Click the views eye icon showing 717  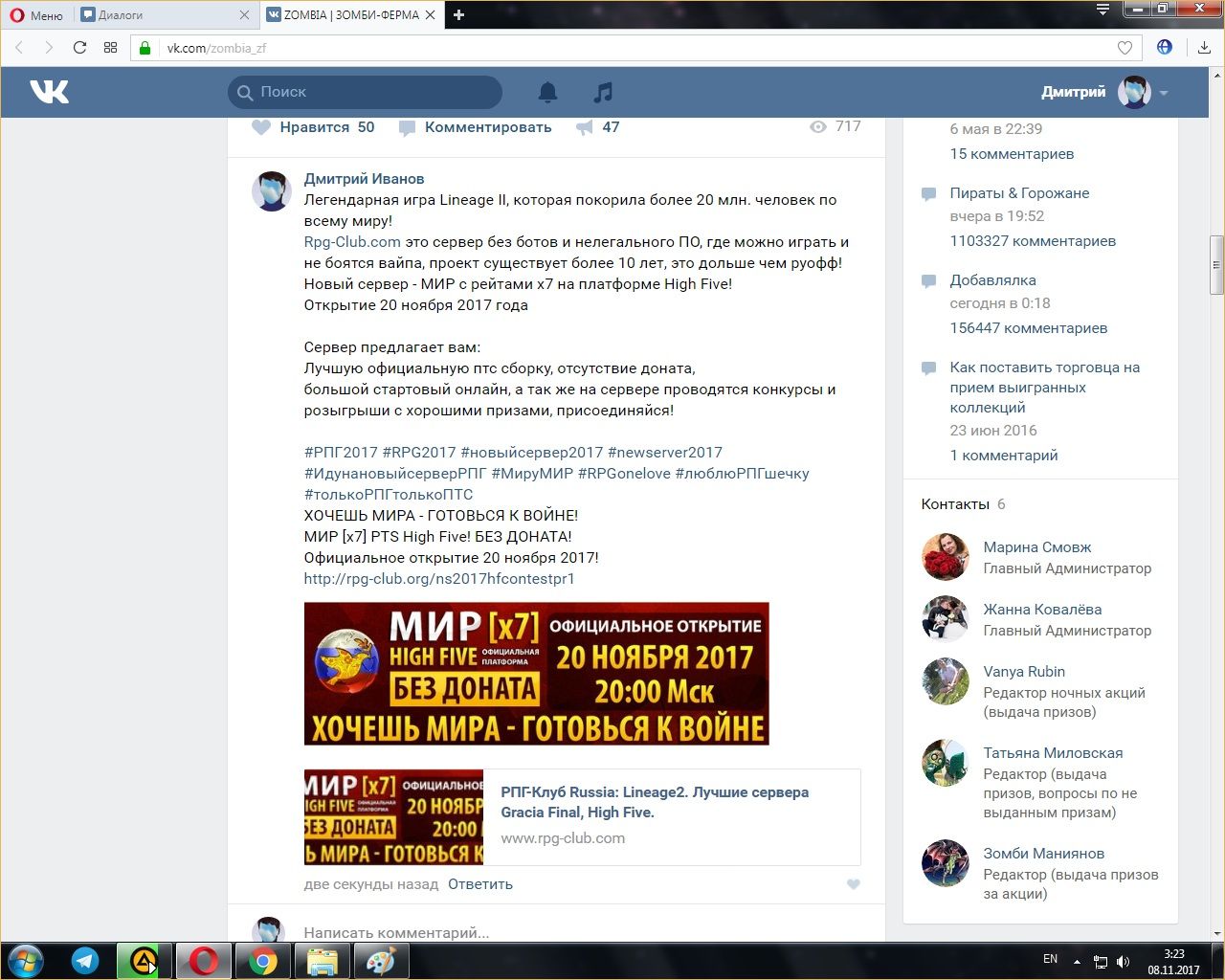818,126
